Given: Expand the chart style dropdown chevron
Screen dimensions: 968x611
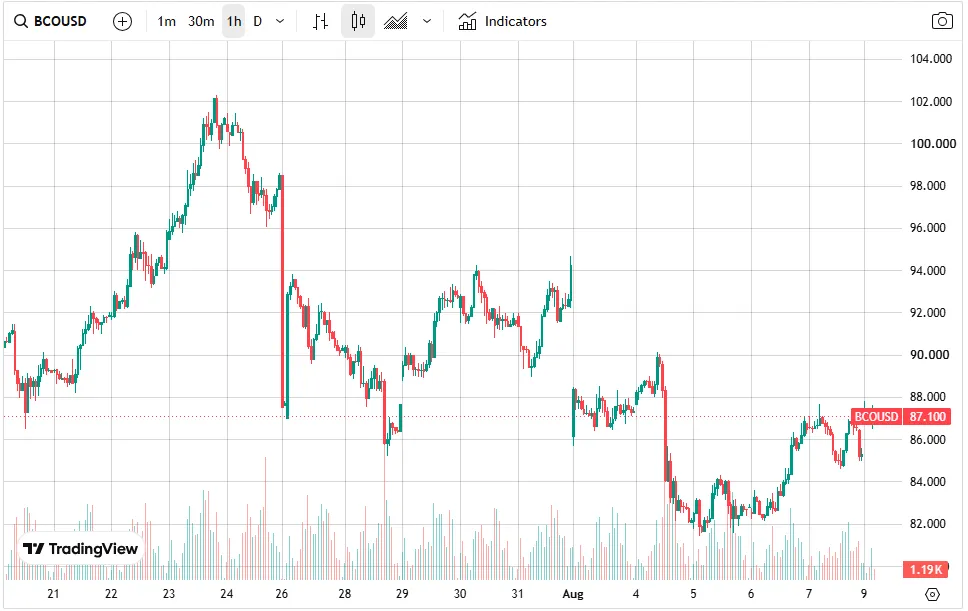Looking at the screenshot, I should [427, 22].
